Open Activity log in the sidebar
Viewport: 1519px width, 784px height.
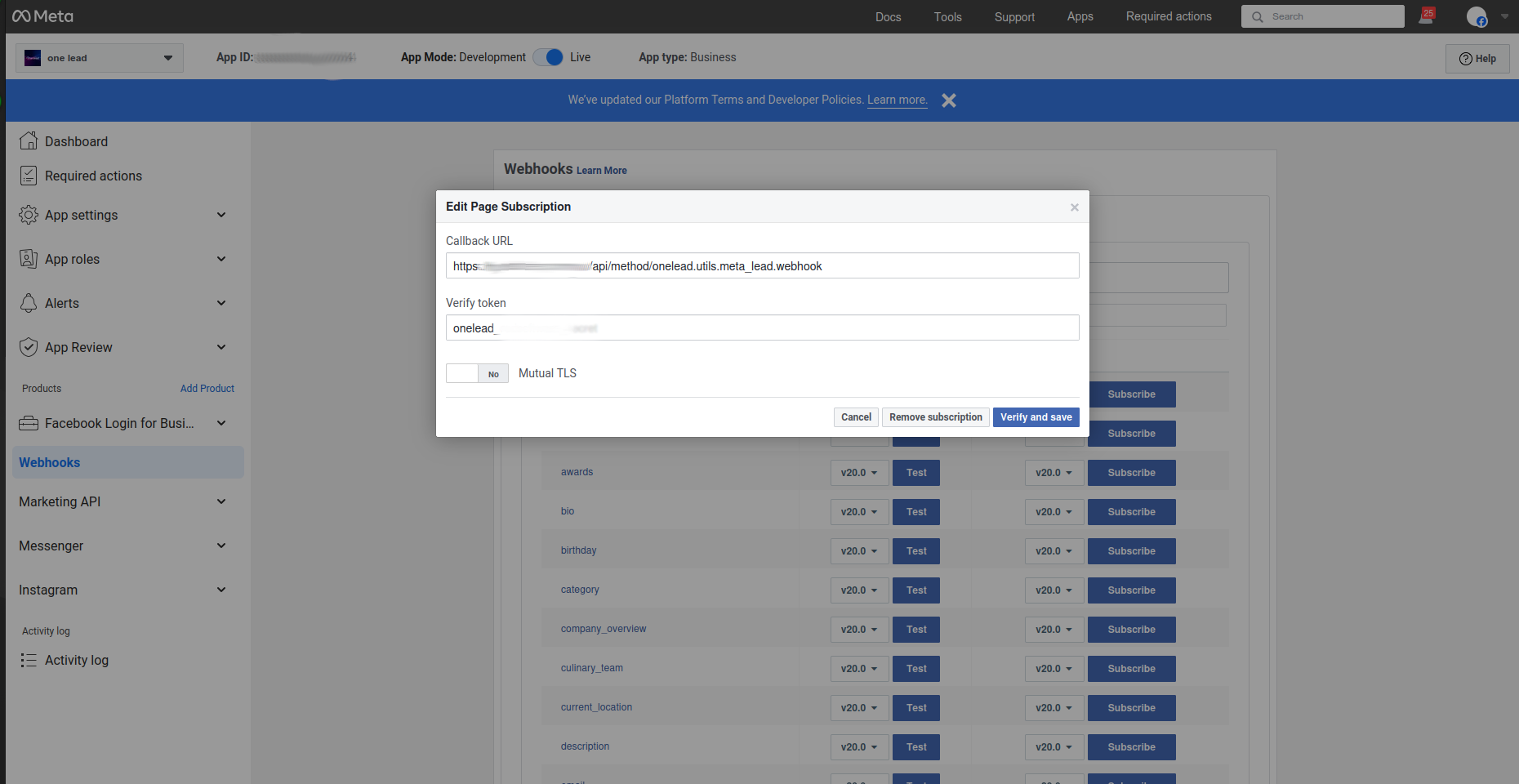point(76,660)
